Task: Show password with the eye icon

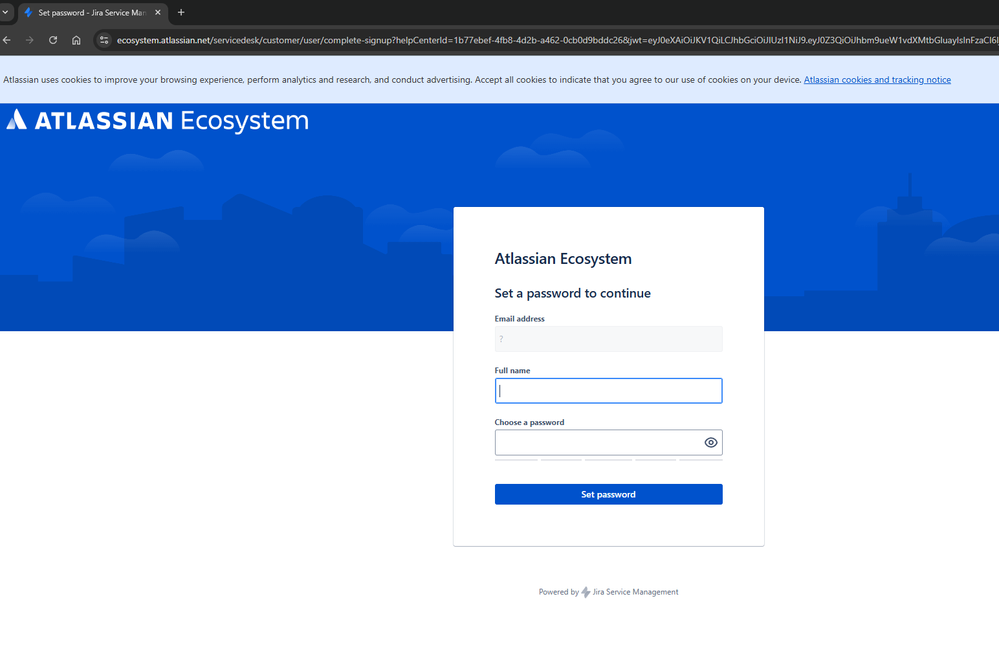Action: coord(710,442)
